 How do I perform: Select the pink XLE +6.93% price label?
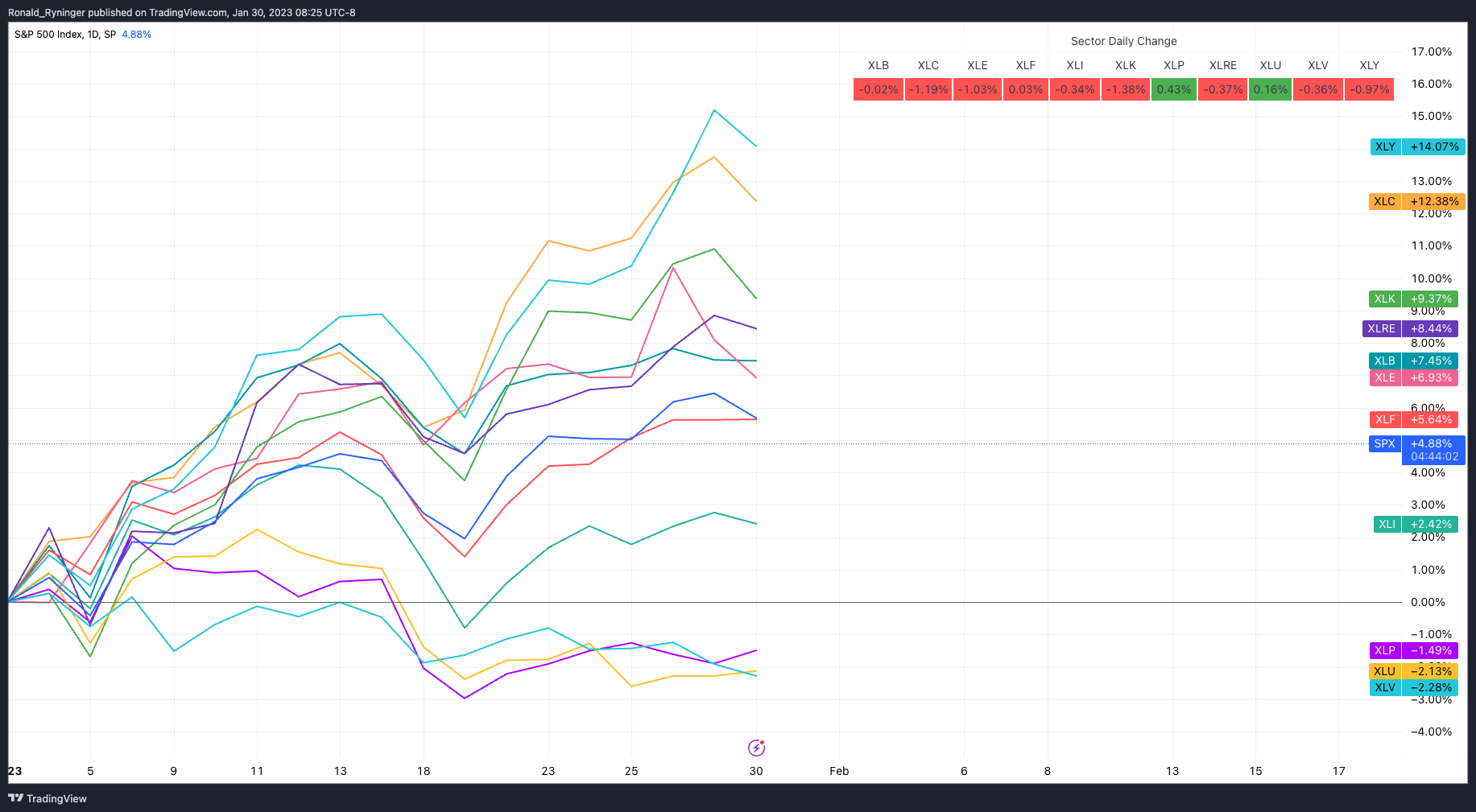(1413, 377)
